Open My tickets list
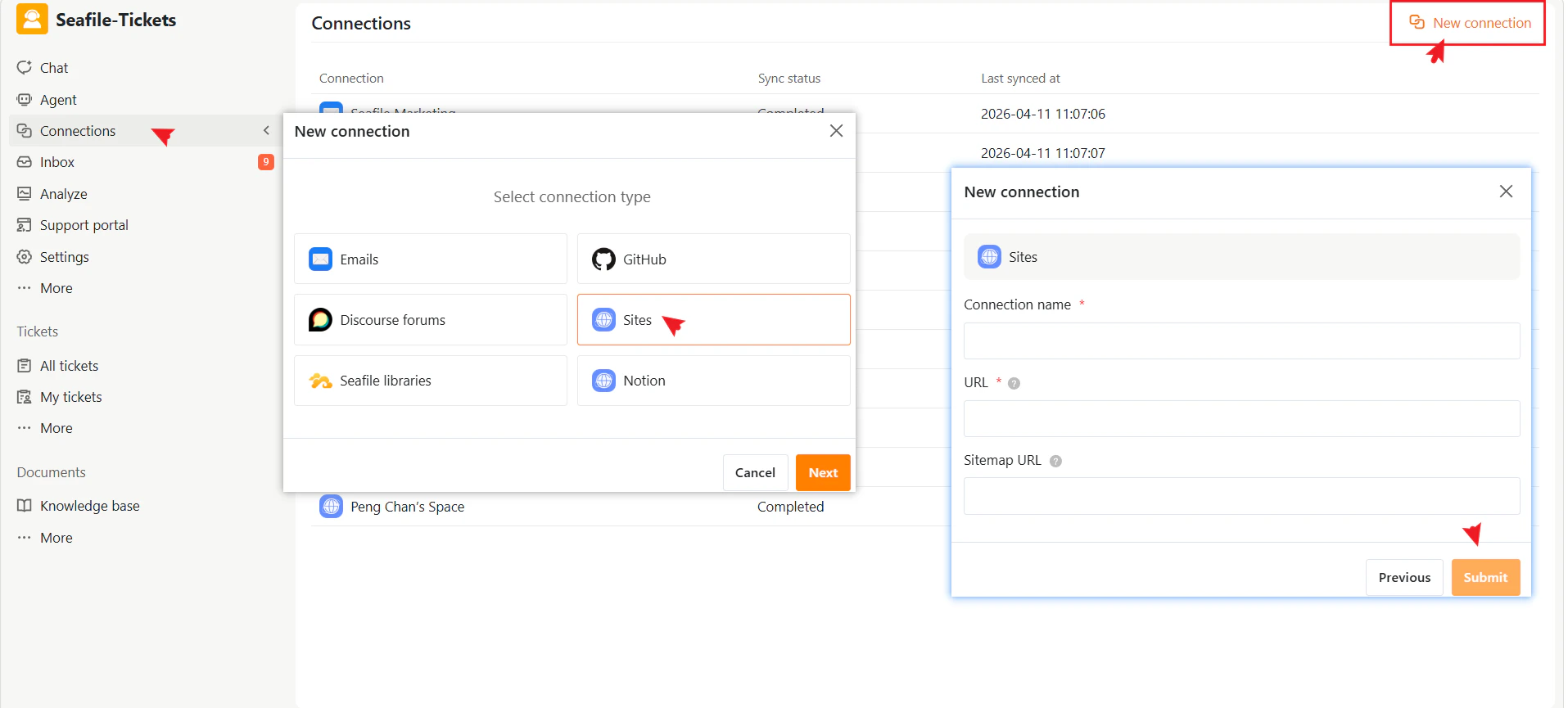Image resolution: width=1568 pixels, height=708 pixels. [71, 397]
